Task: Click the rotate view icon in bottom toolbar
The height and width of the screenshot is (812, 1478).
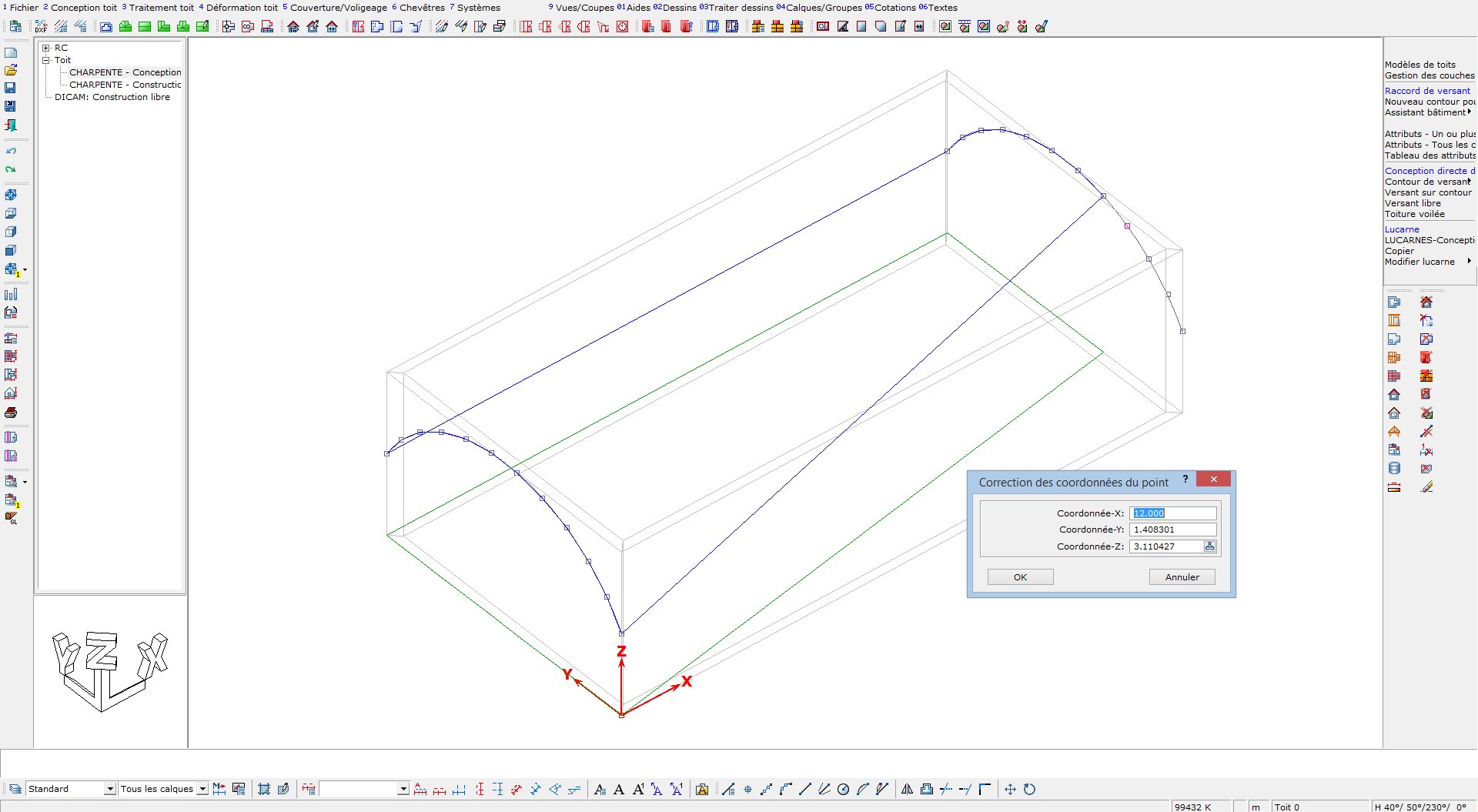Action: [1029, 789]
